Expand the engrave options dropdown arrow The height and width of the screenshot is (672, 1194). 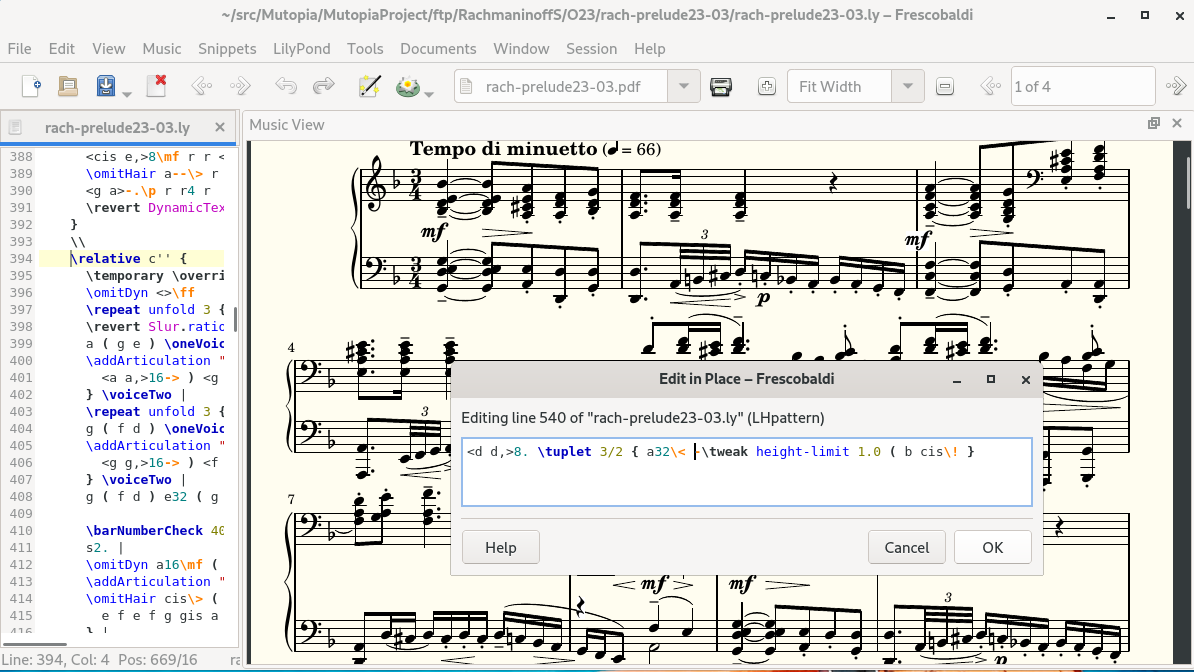pos(429,94)
